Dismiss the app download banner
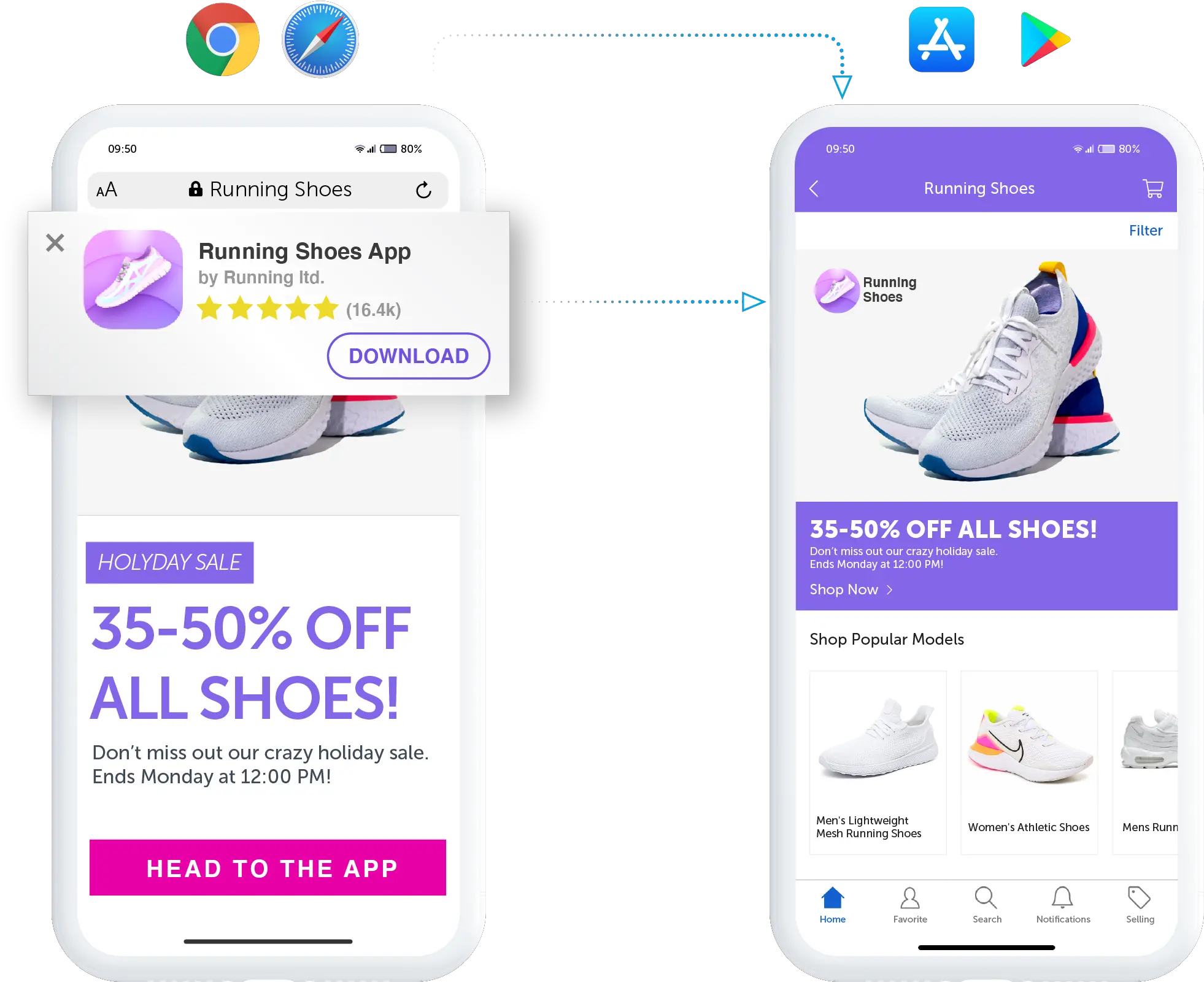The height and width of the screenshot is (982, 1204). click(x=56, y=242)
